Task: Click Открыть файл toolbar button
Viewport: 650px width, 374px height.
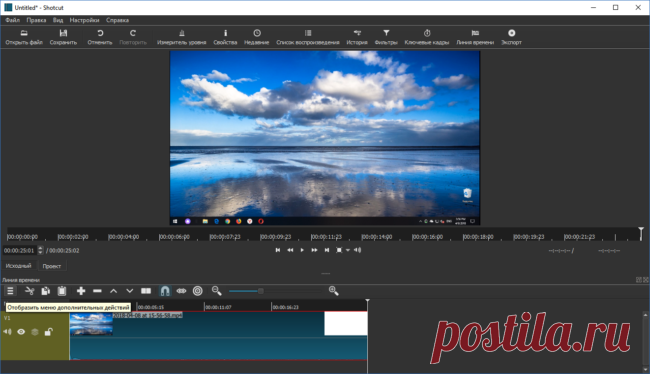Action: pyautogui.click(x=24, y=37)
